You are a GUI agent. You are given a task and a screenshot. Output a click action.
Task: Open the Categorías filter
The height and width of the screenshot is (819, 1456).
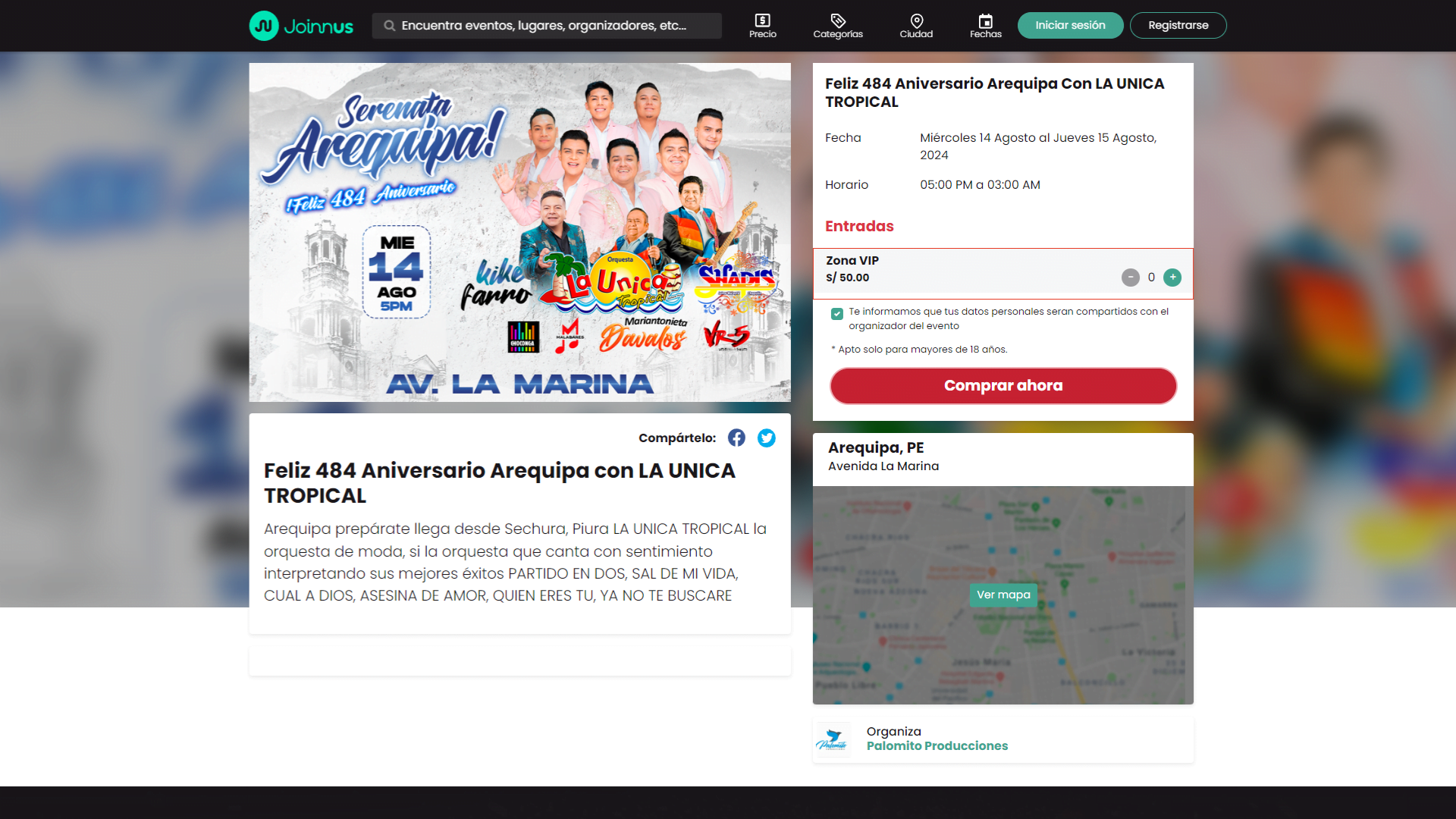[x=838, y=26]
